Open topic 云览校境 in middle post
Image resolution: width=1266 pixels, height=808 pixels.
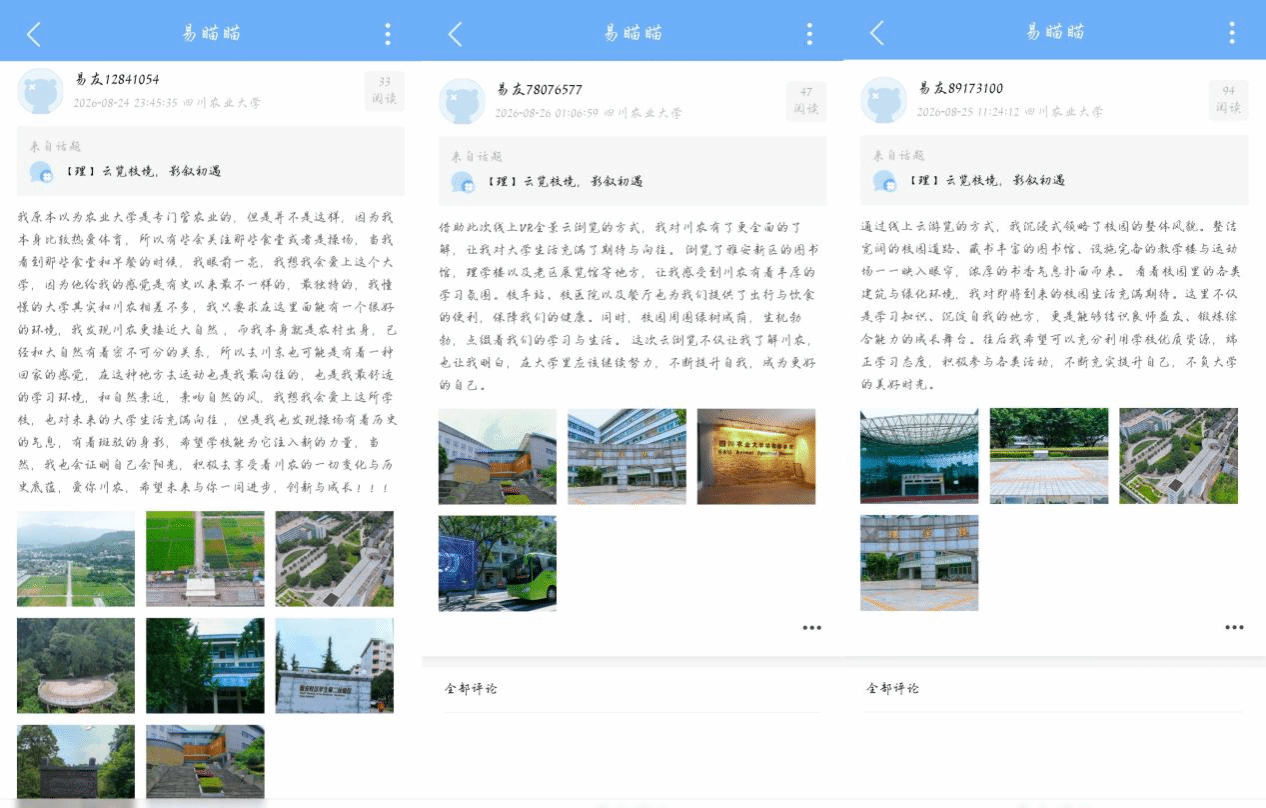pyautogui.click(x=565, y=181)
